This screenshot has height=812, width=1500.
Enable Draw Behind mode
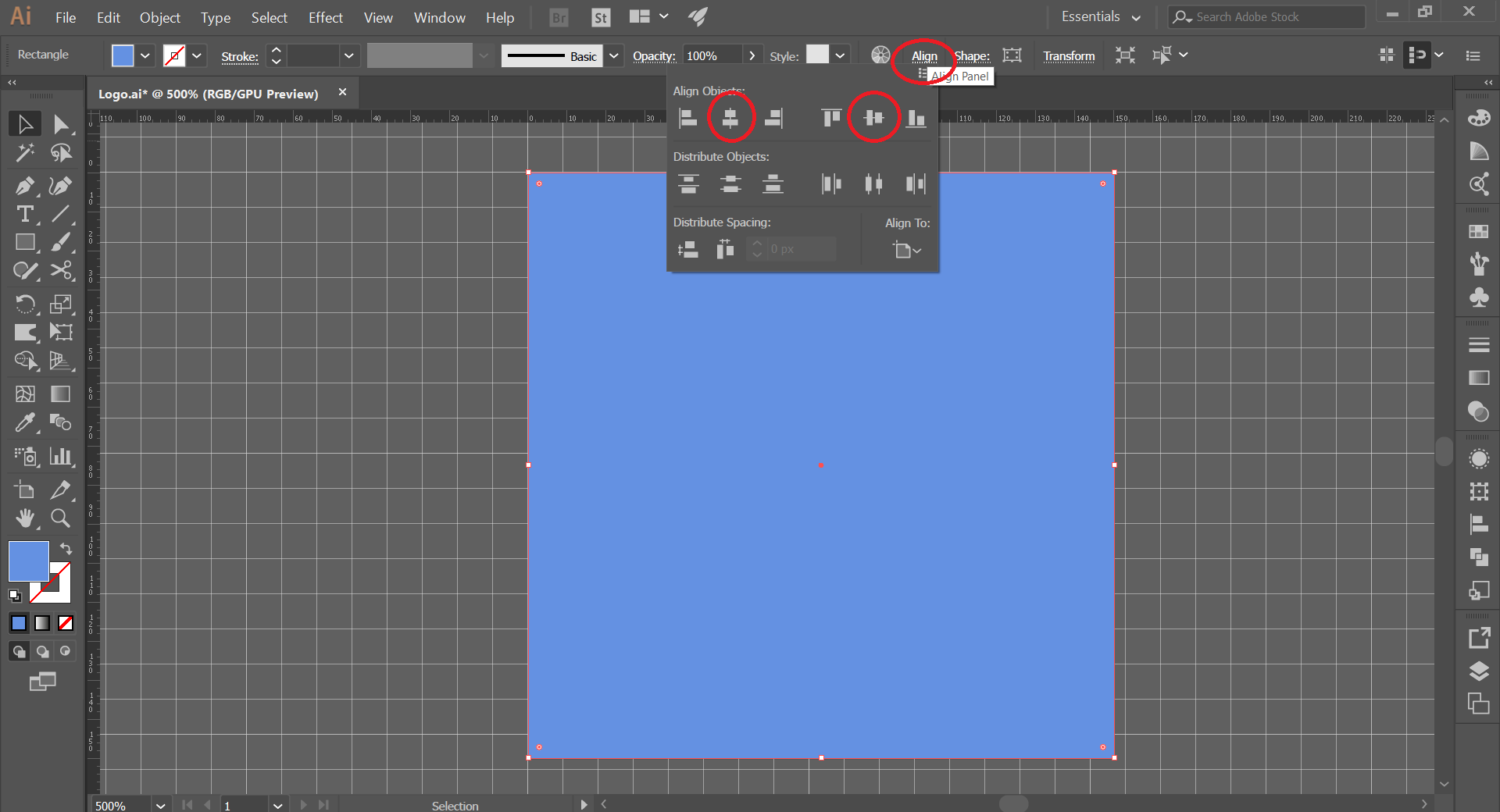(x=42, y=651)
